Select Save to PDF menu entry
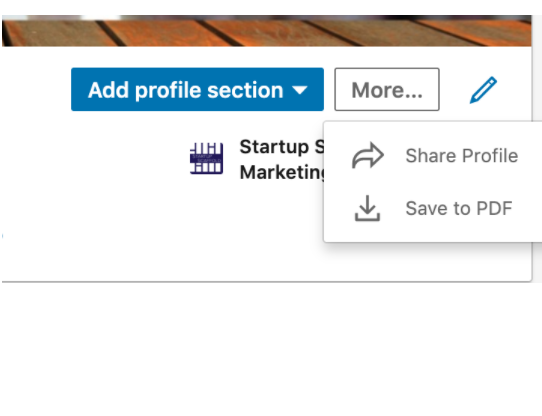The height and width of the screenshot is (416, 542). pyautogui.click(x=435, y=208)
